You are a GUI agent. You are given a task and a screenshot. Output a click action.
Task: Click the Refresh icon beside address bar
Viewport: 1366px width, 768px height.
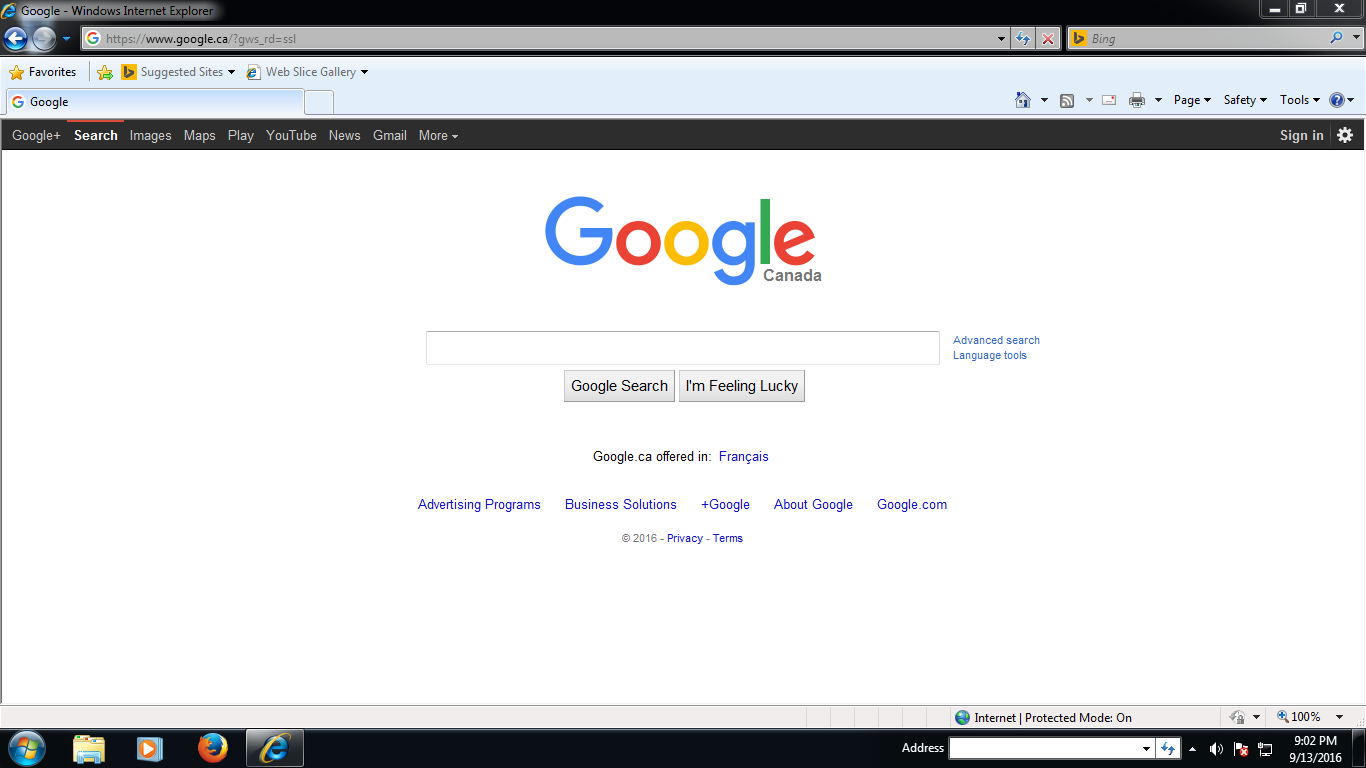[1023, 39]
